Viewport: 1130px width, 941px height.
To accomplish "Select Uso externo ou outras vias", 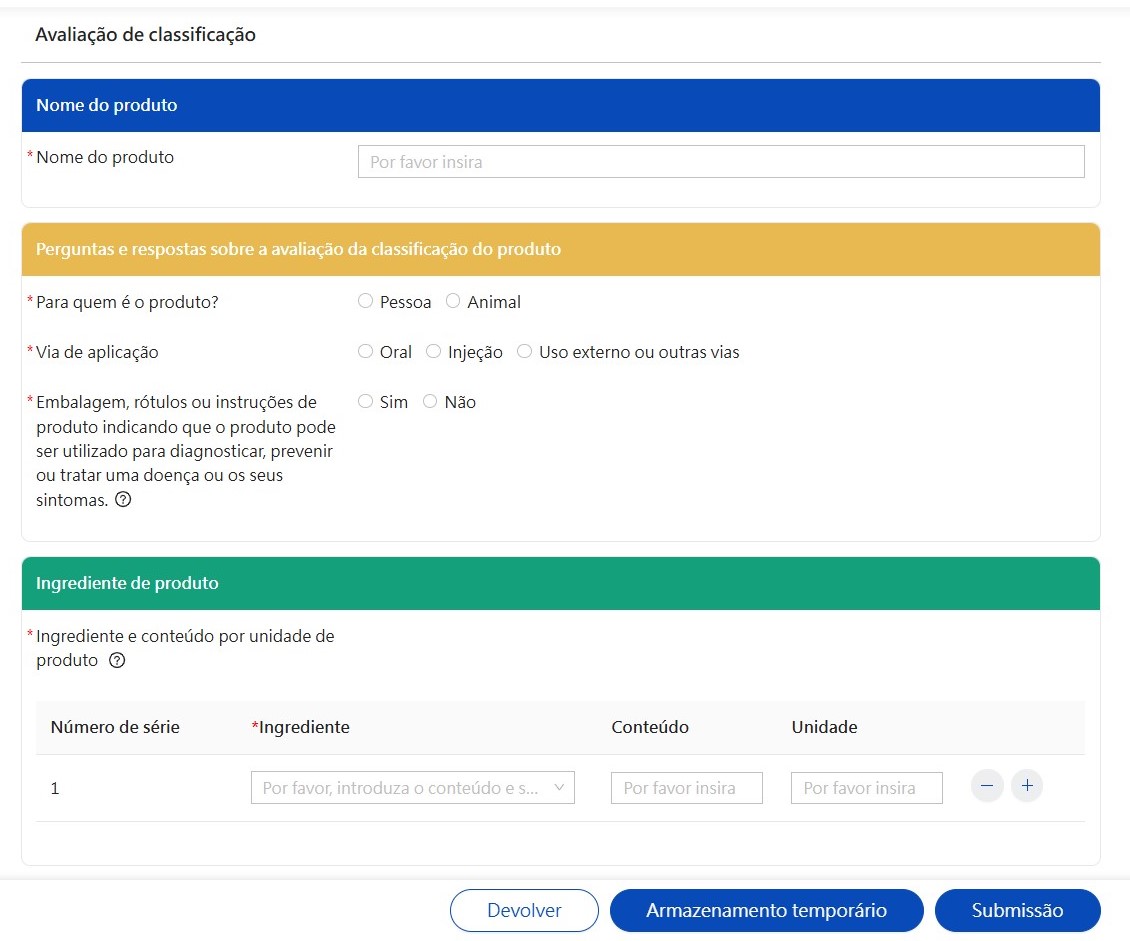I will pos(524,351).
